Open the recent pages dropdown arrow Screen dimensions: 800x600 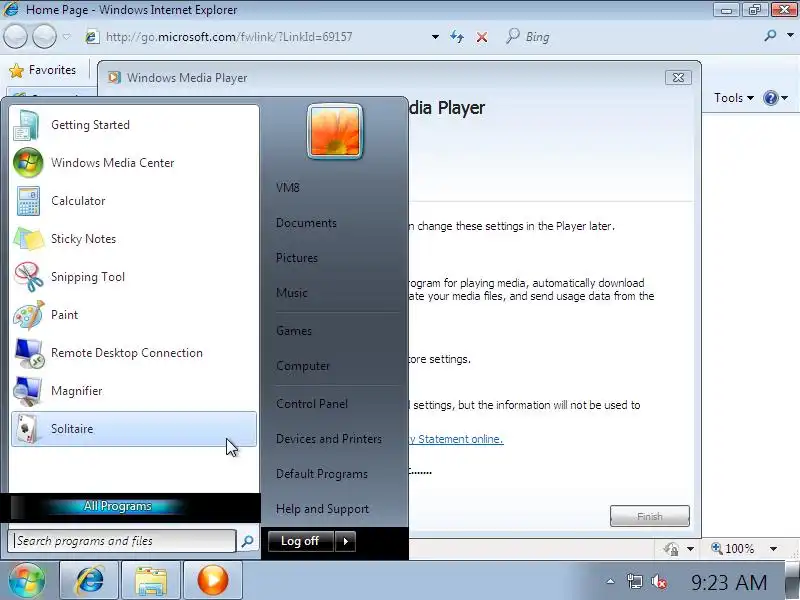pos(66,37)
